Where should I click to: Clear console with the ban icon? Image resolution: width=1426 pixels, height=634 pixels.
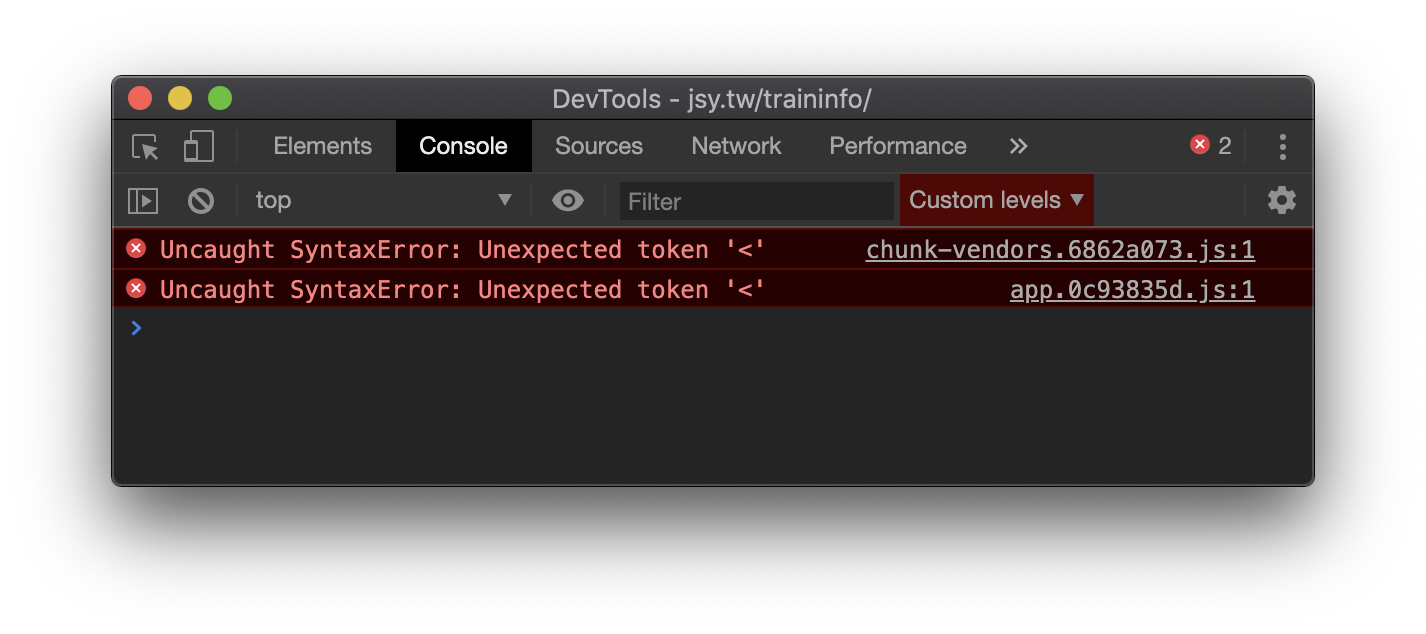[x=201, y=201]
